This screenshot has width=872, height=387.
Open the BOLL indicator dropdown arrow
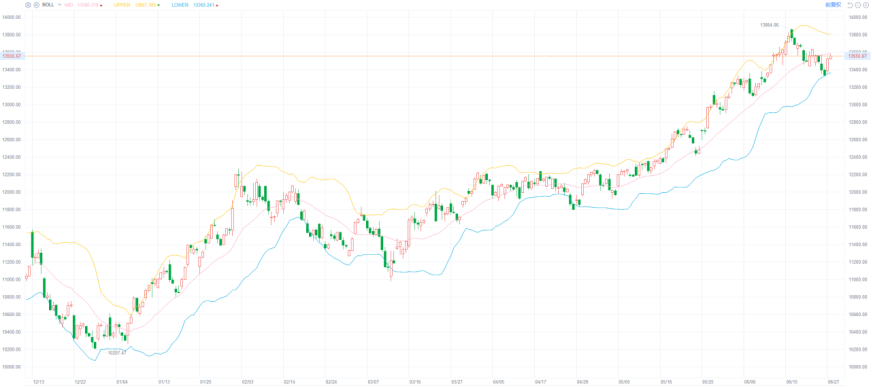click(60, 4)
